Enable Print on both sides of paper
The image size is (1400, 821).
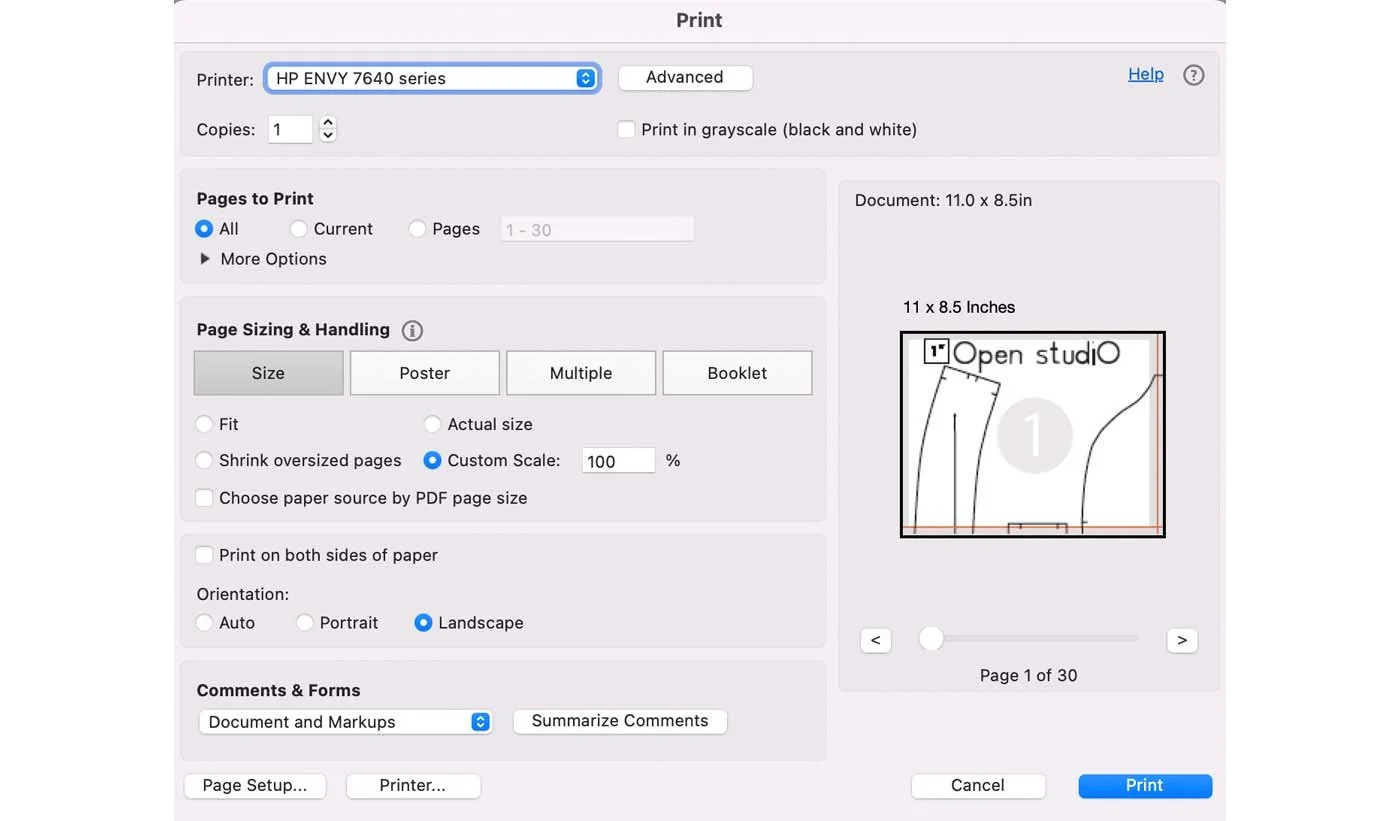(204, 554)
